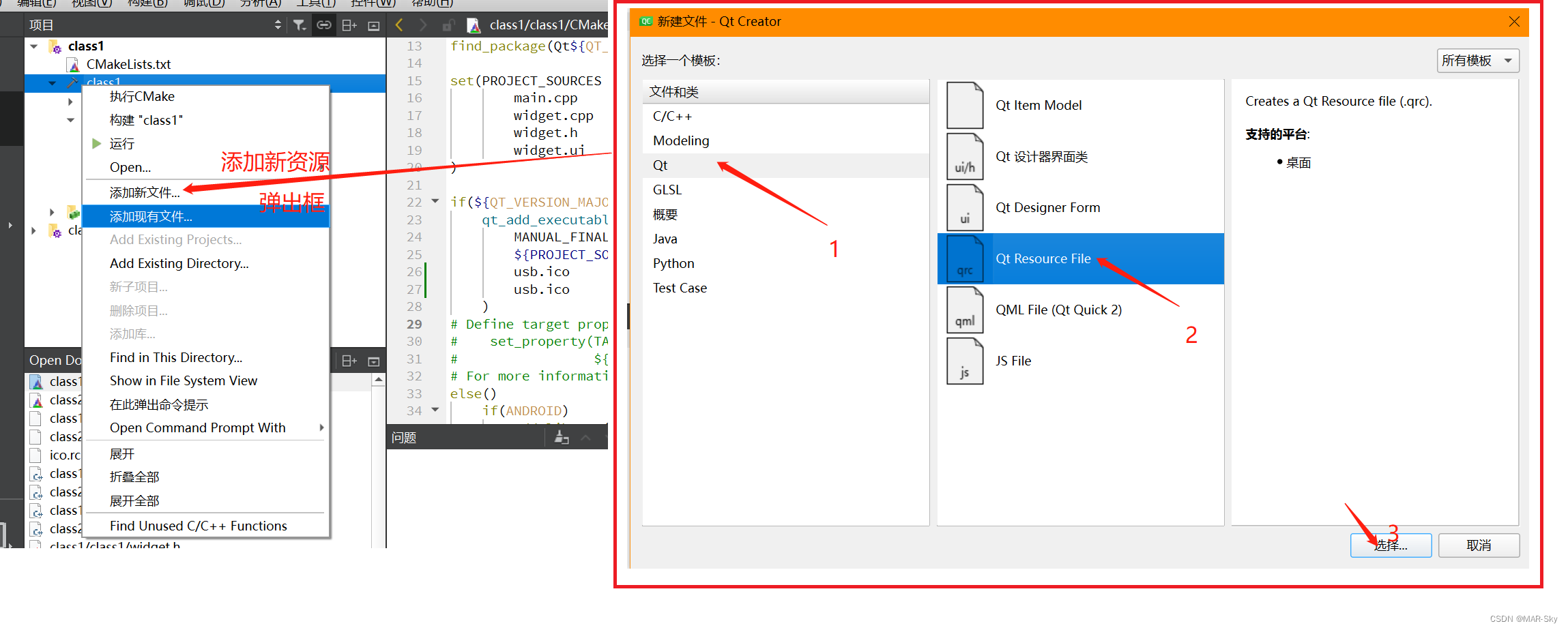The width and height of the screenshot is (1568, 630).
Task: Collapse the selected class1 target node
Action: click(x=53, y=82)
